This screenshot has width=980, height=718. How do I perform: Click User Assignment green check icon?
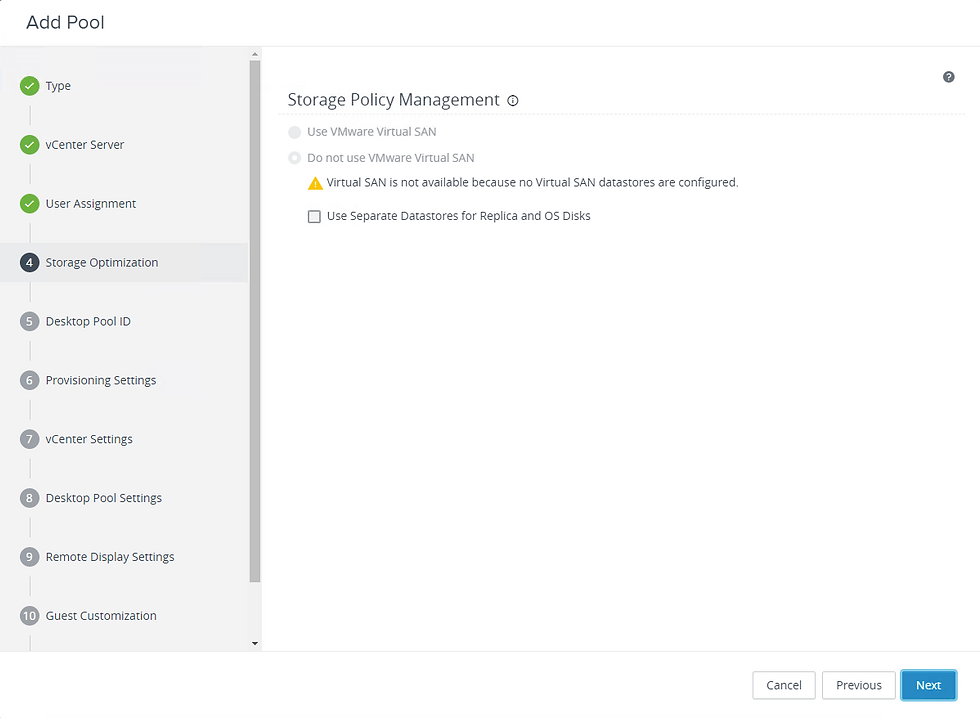(29, 204)
